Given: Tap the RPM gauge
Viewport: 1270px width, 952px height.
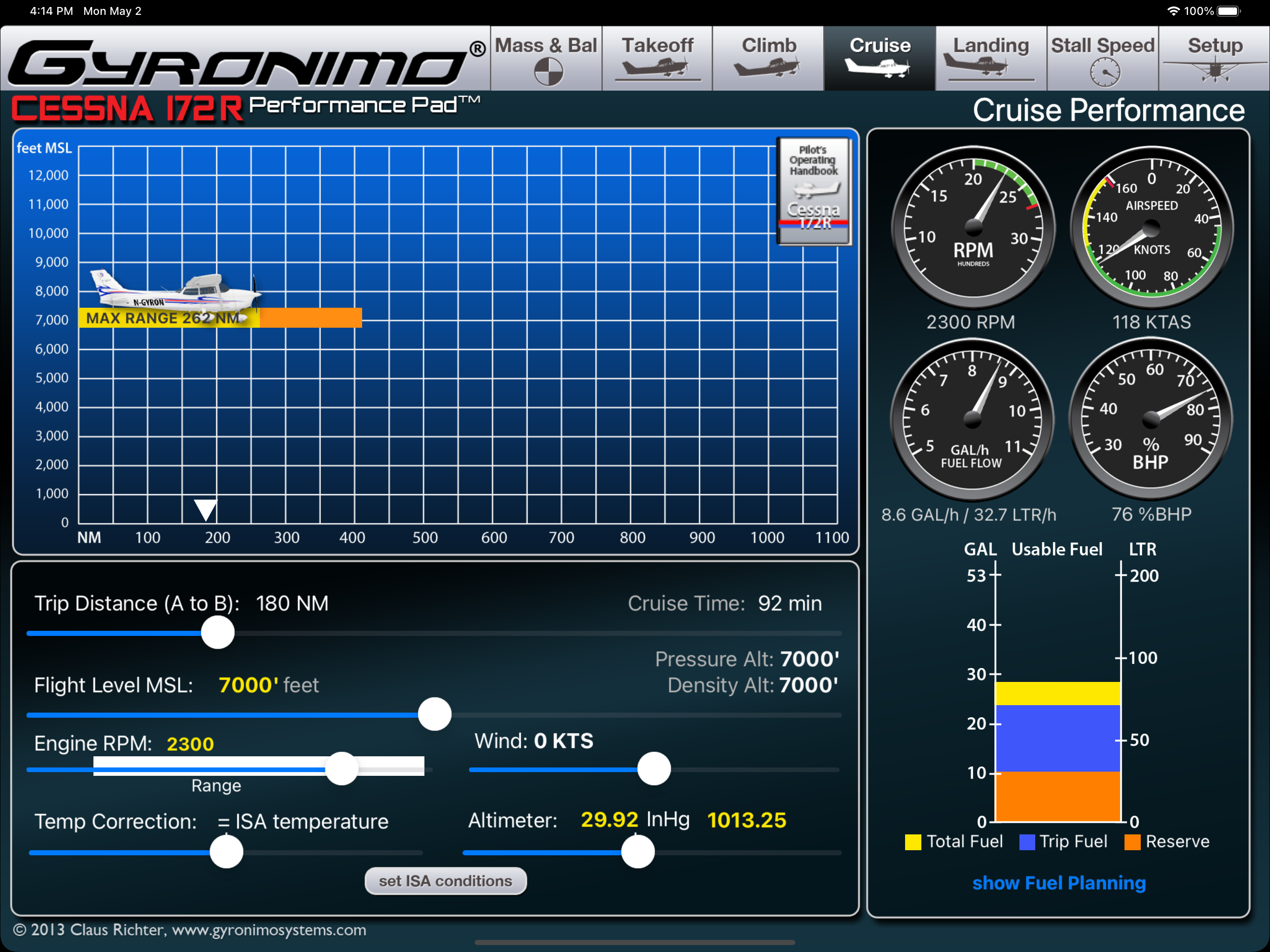Looking at the screenshot, I should (x=973, y=227).
